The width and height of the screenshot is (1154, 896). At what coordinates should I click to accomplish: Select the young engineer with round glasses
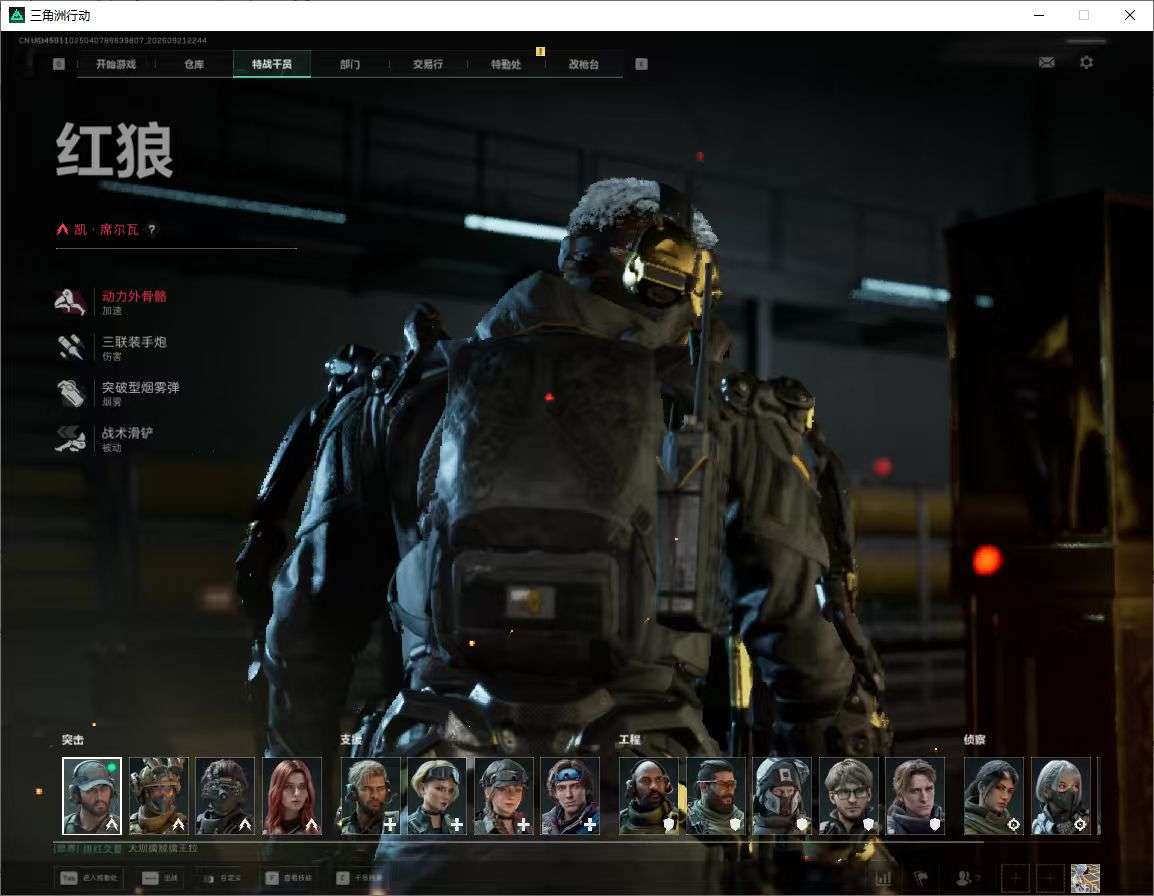(x=849, y=796)
